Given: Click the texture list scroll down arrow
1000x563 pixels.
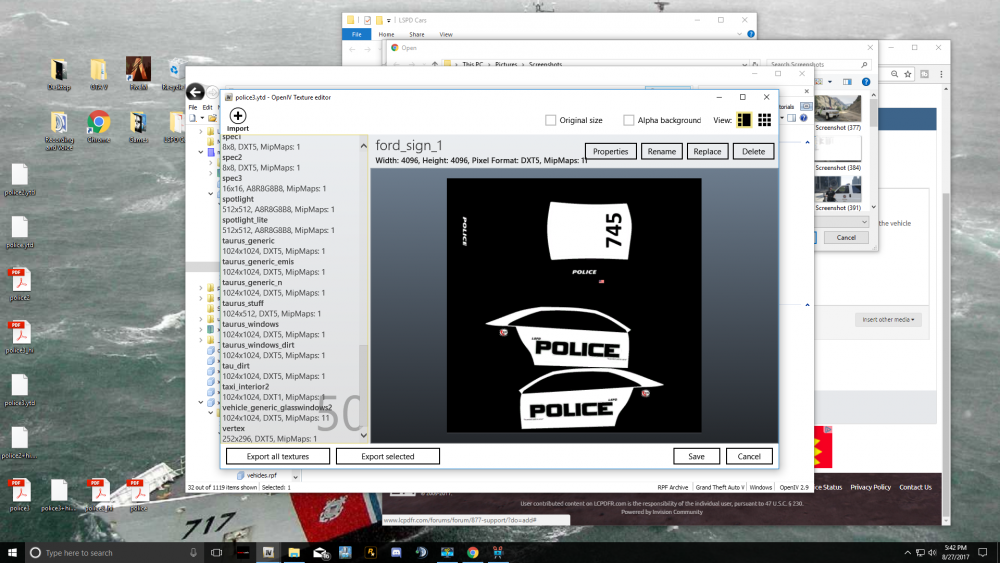Looking at the screenshot, I should pos(364,435).
